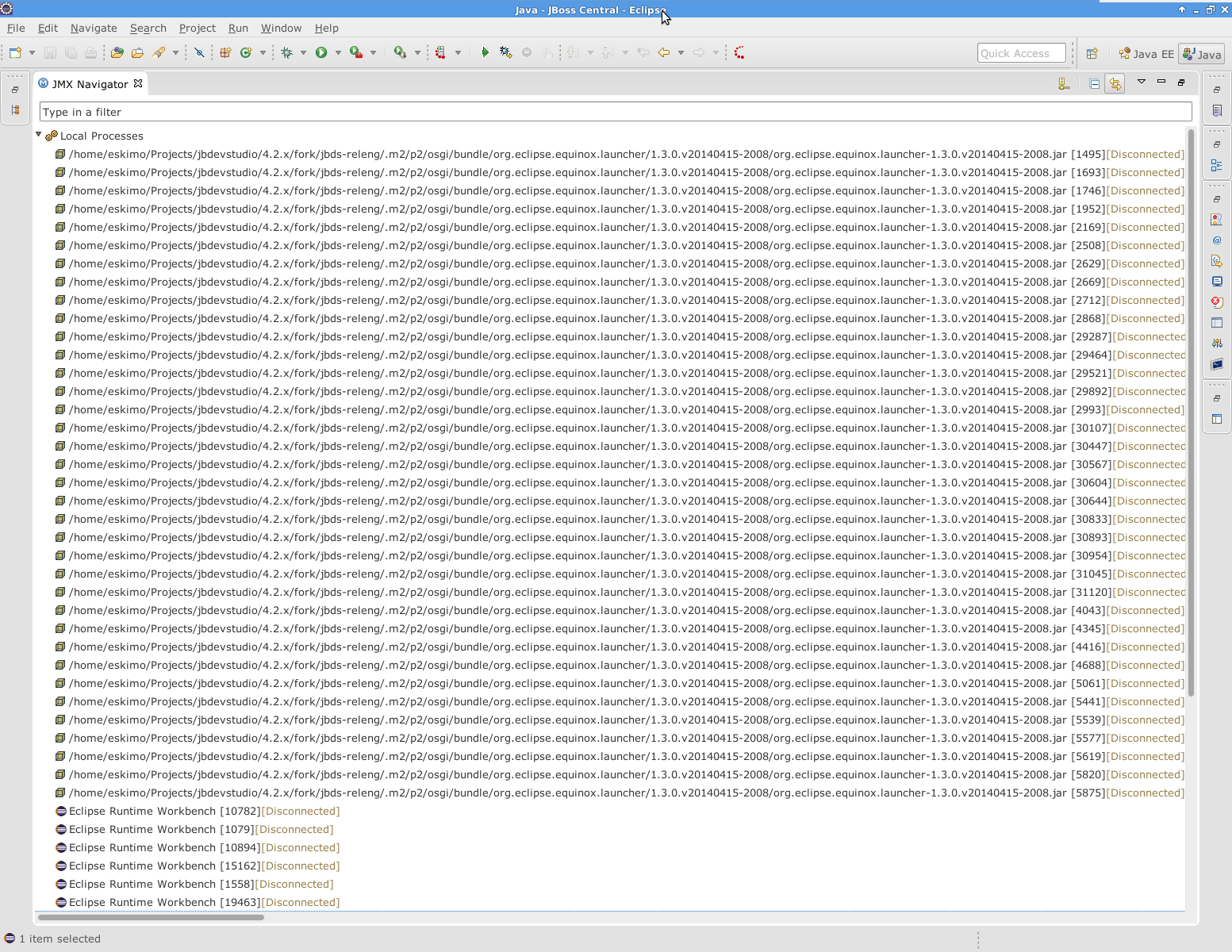Collapse the Local Processes tree node
This screenshot has width=1232, height=952.
[38, 135]
